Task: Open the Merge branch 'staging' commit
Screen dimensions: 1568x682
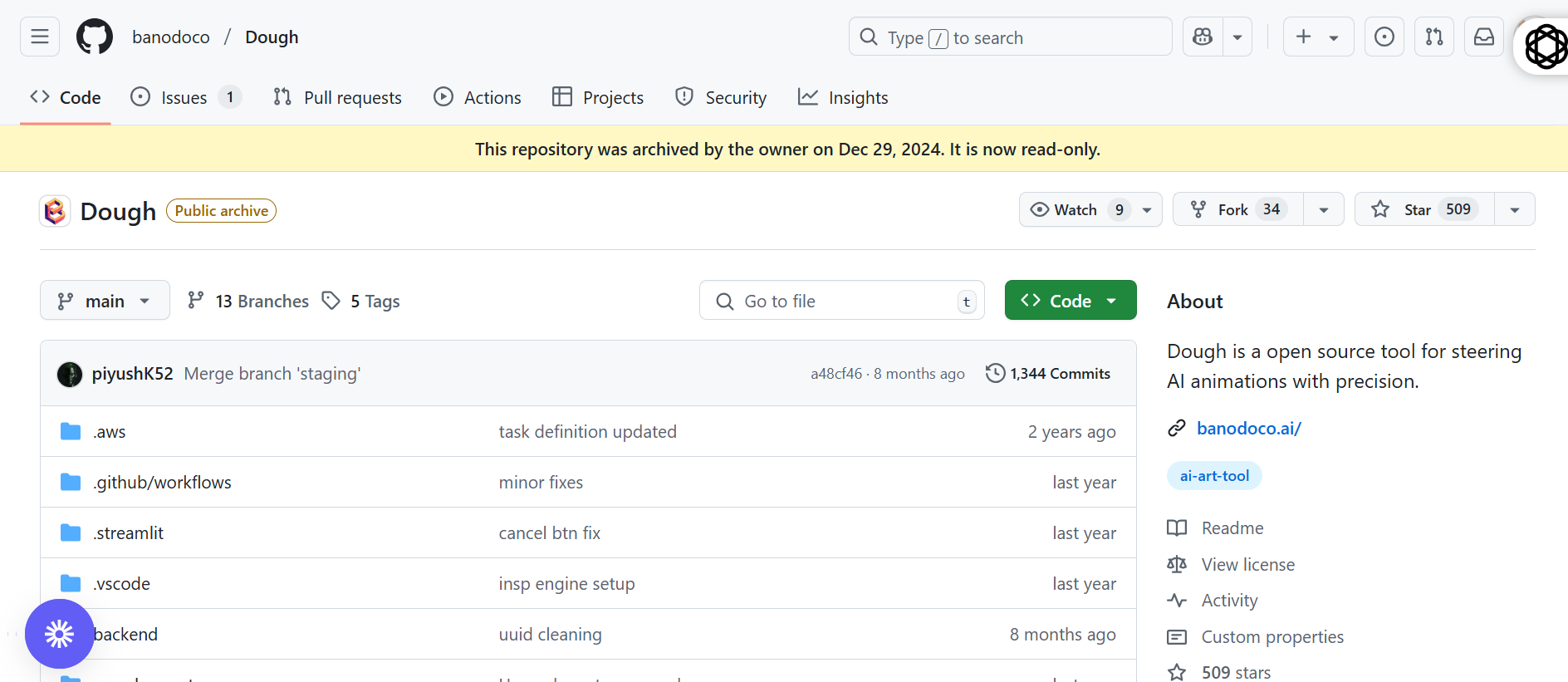Action: click(272, 374)
